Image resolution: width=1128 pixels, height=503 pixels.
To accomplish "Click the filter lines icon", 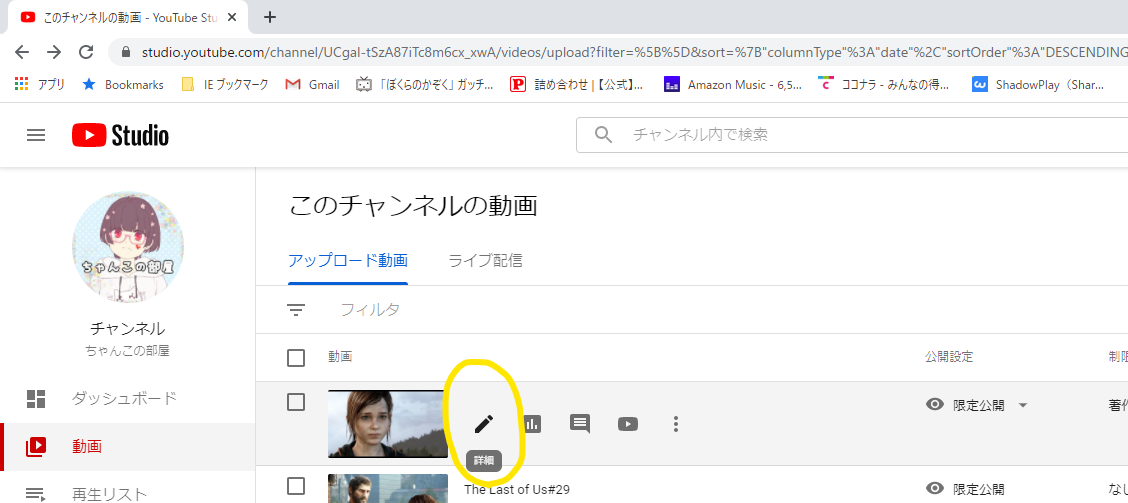I will (296, 310).
